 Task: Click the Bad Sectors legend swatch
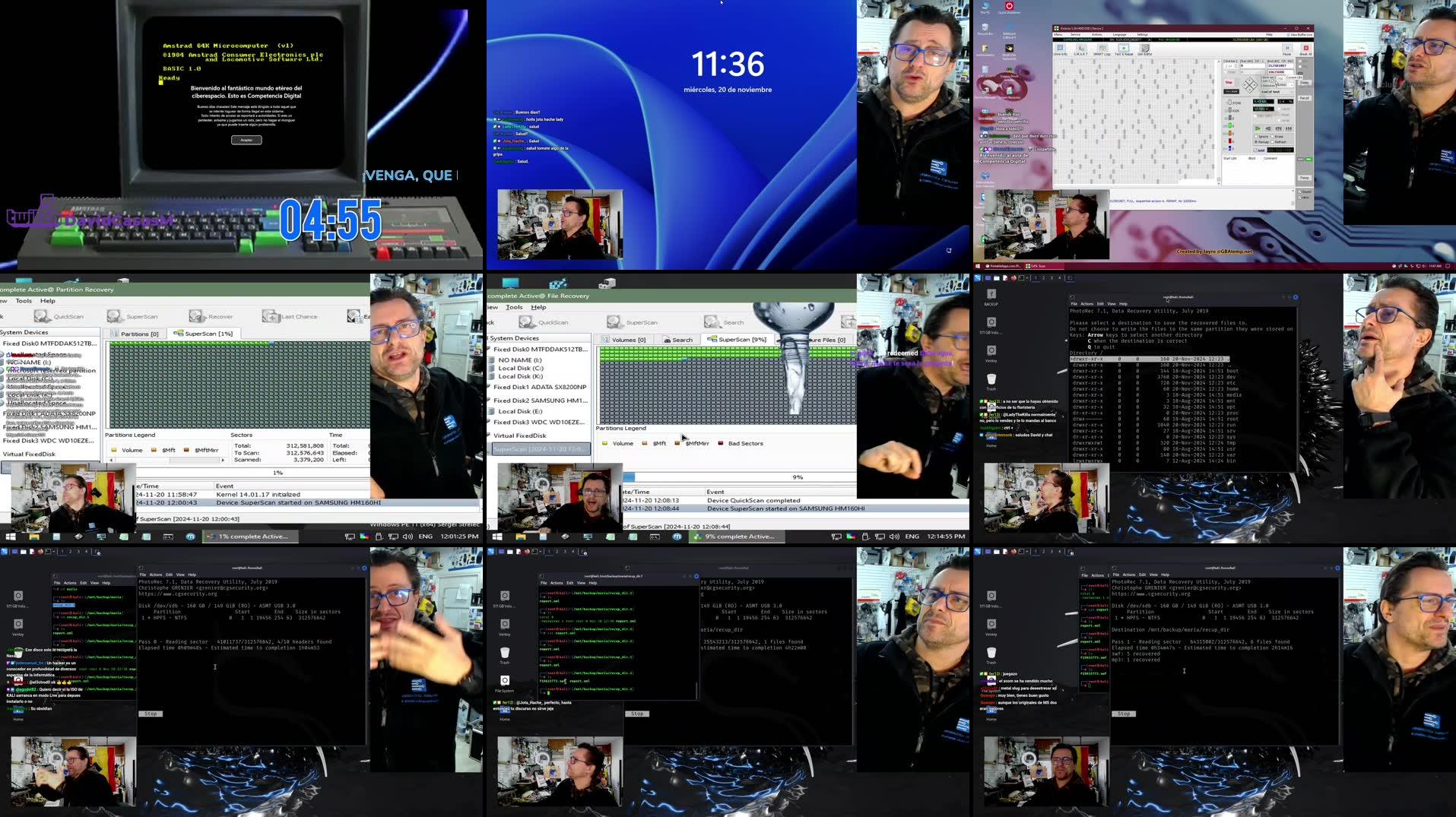[721, 443]
